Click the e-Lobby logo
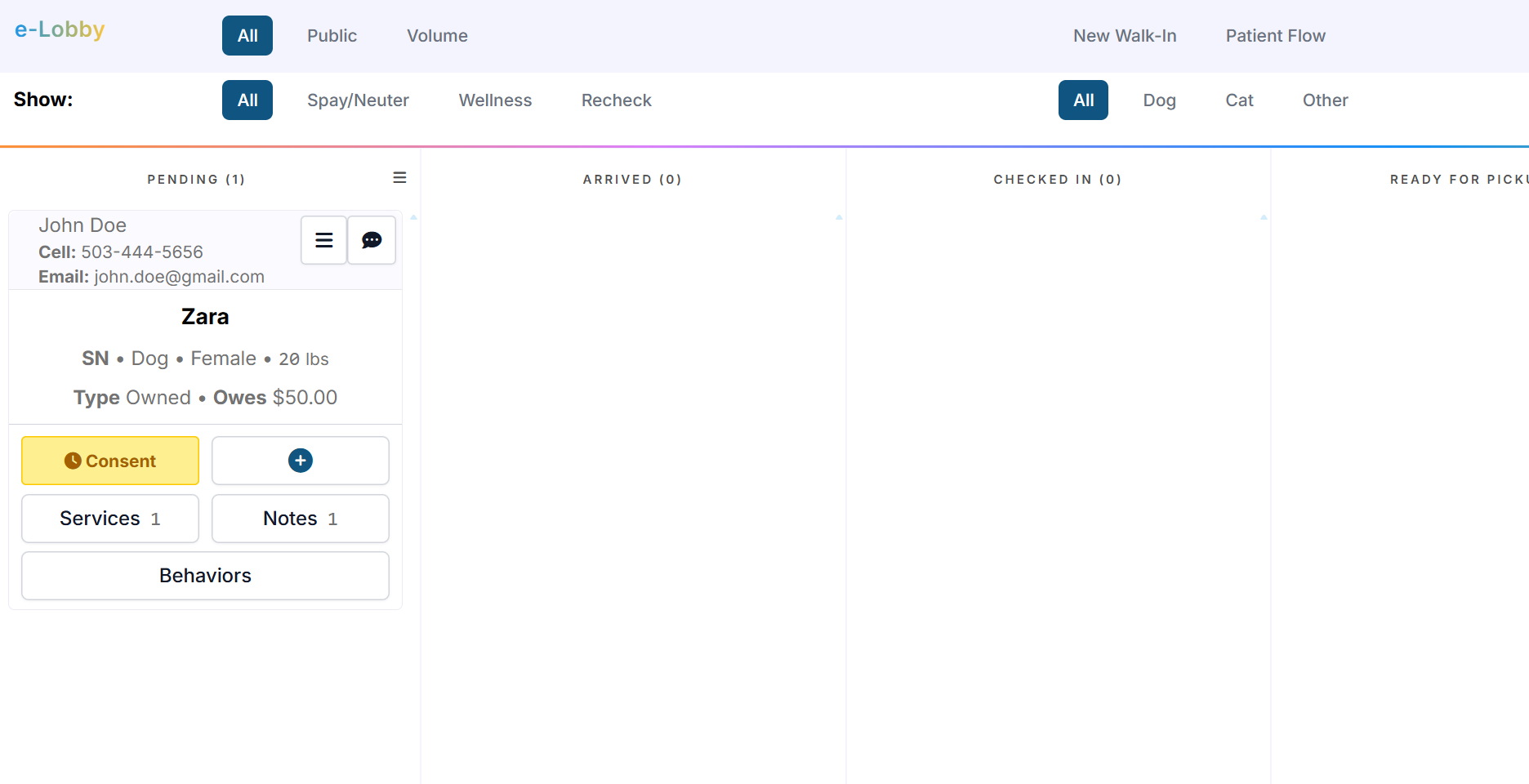 click(x=60, y=29)
